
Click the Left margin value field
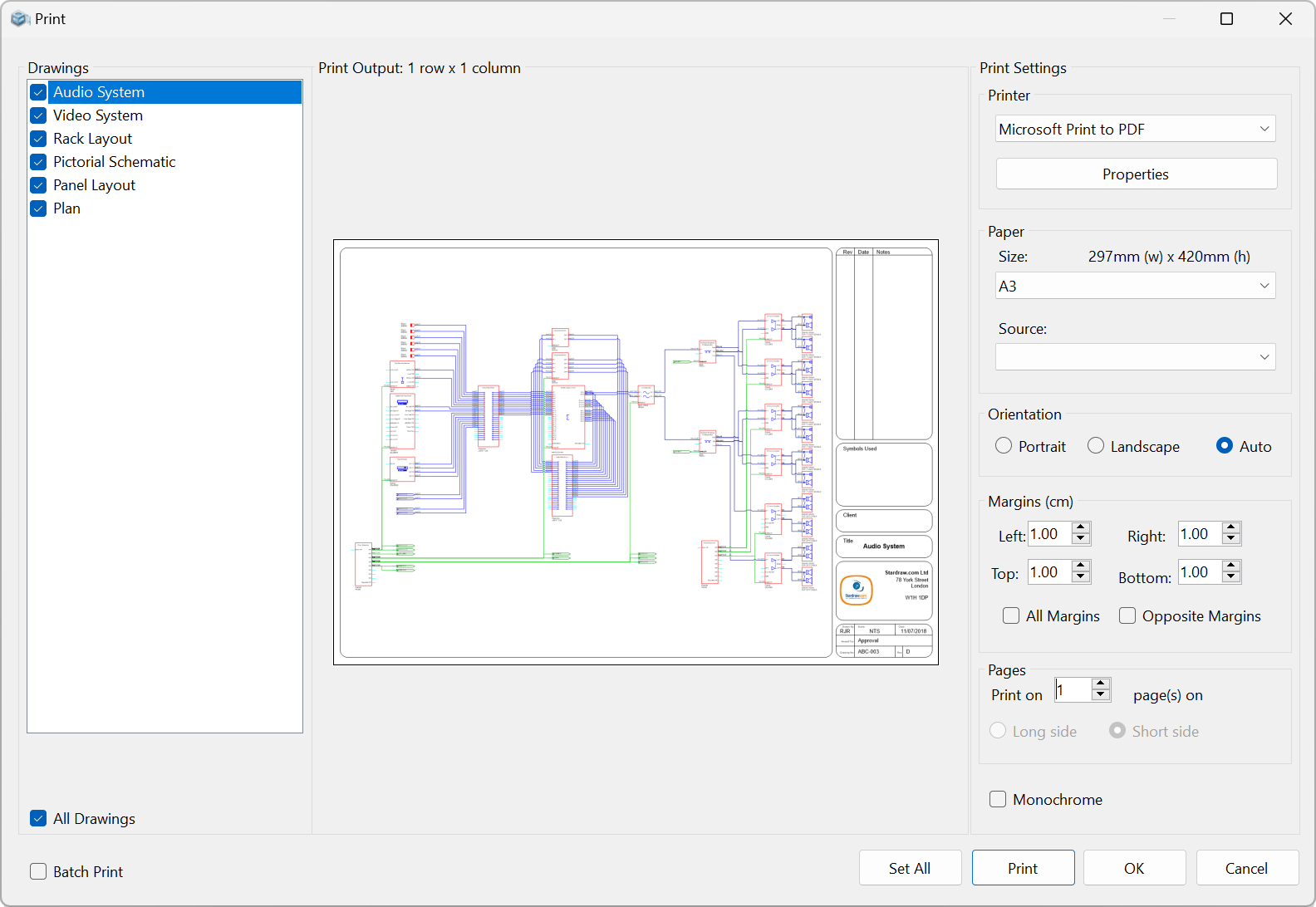click(1050, 533)
